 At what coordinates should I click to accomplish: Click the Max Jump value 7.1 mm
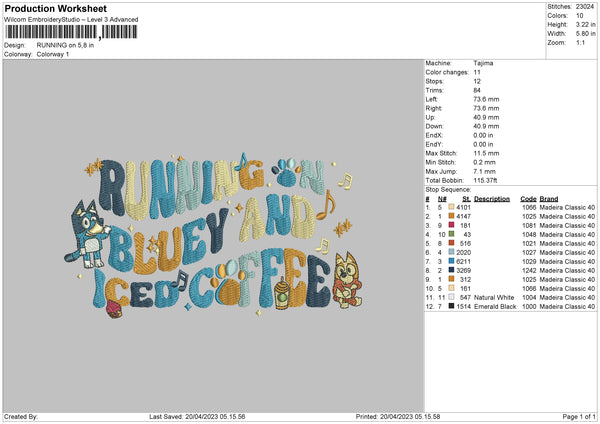[x=484, y=171]
